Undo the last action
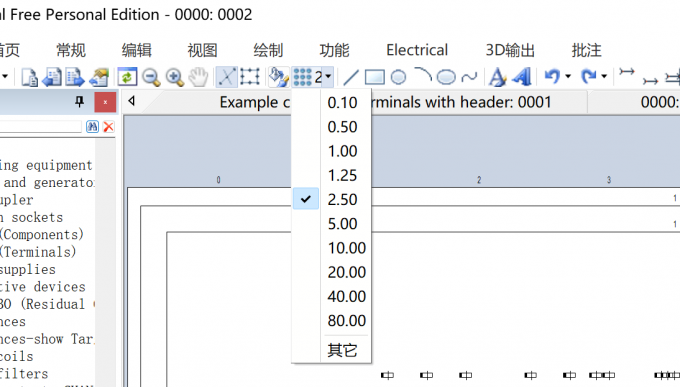Screen dimensions: 680x387 [552, 77]
